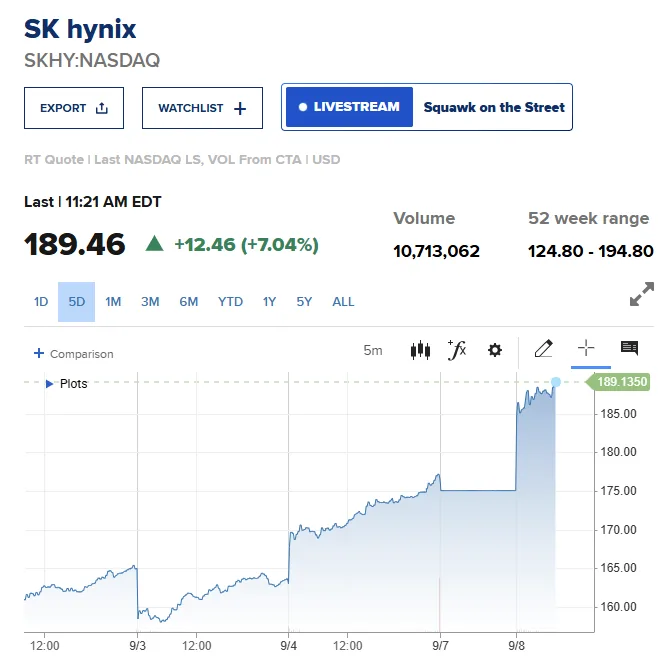Open the 5m interval selector
660x660 pixels.
pyautogui.click(x=373, y=350)
